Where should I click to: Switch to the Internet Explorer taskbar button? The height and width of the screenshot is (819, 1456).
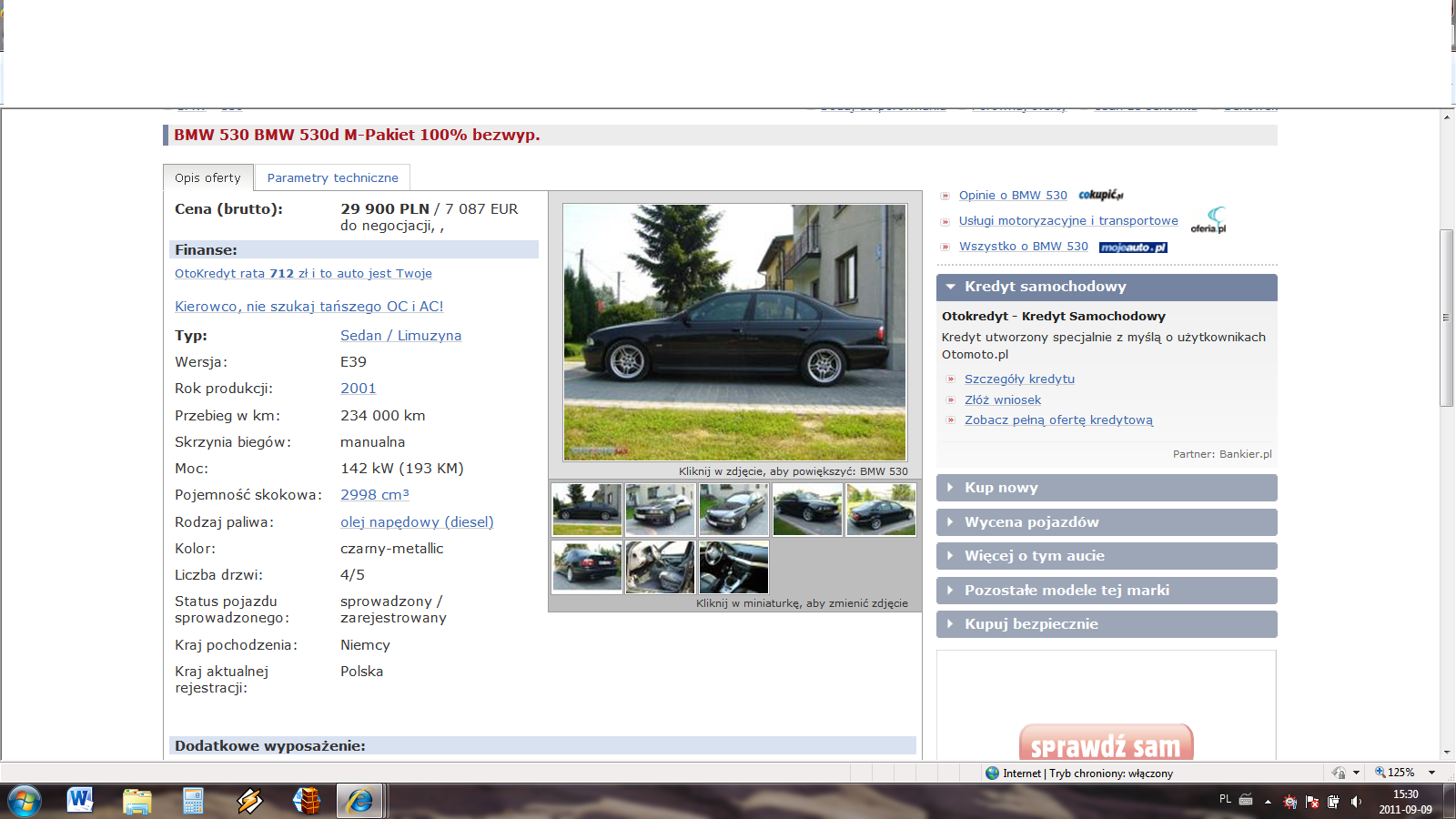[360, 802]
